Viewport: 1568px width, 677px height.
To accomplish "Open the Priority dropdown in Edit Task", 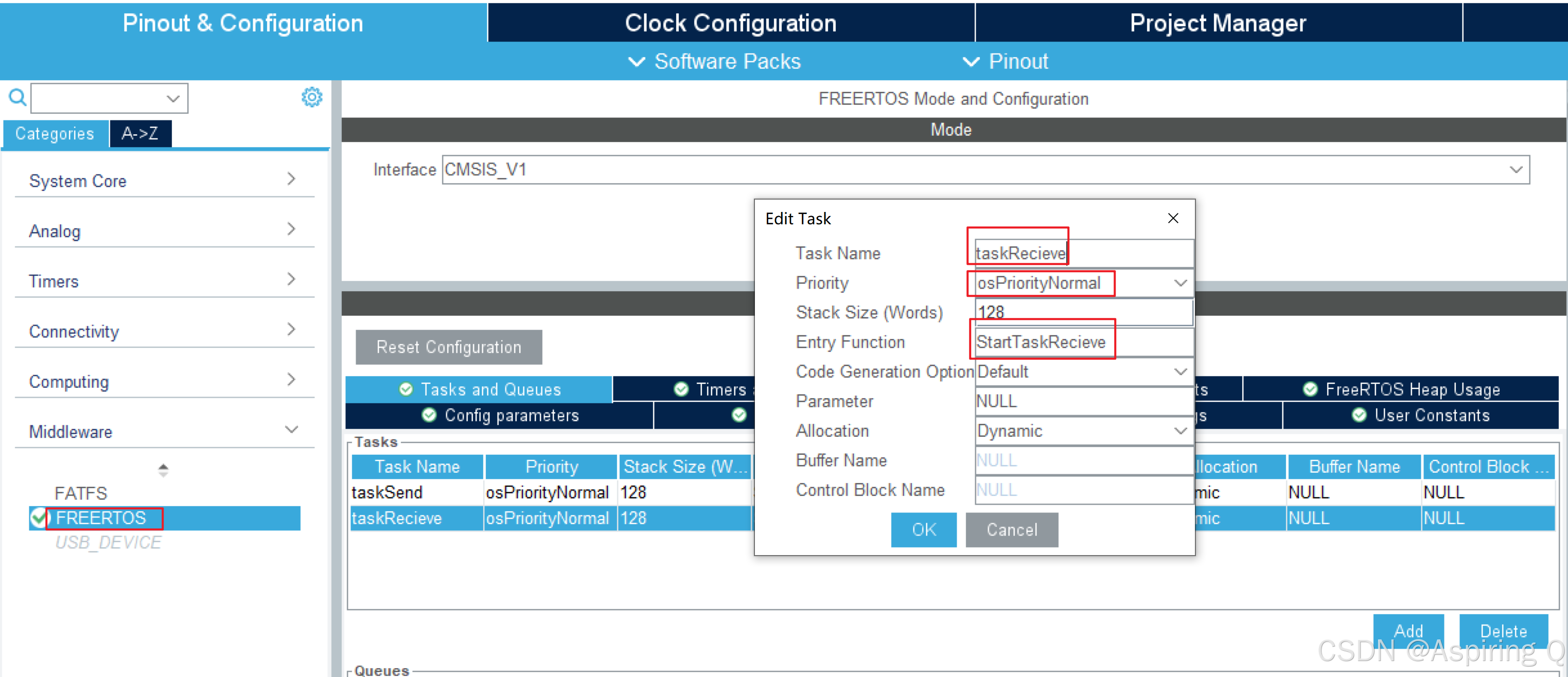I will pos(1179,283).
